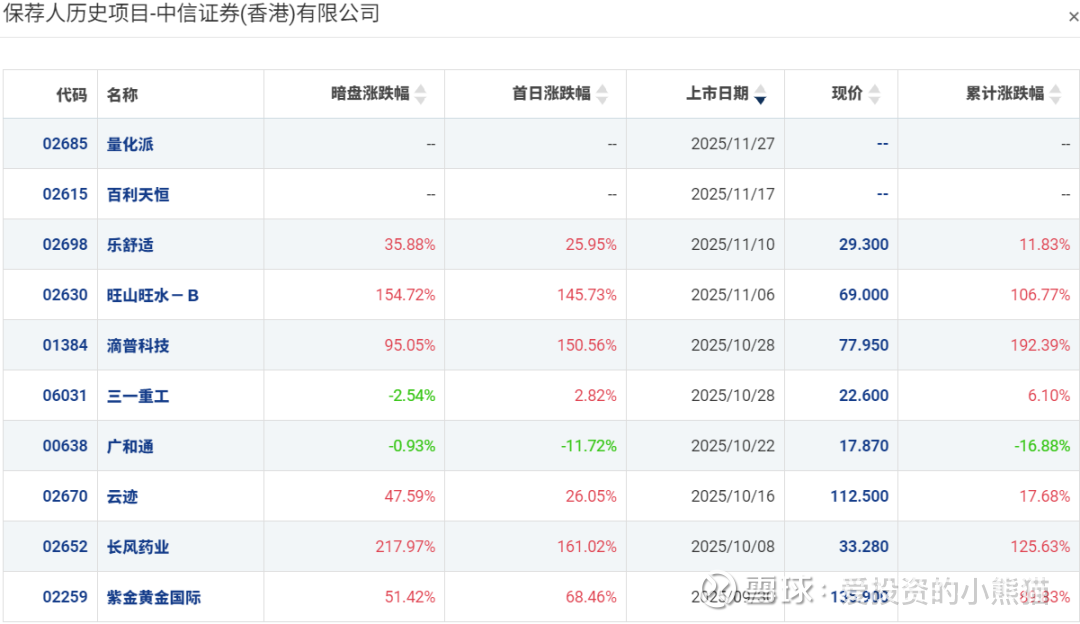Select dark-pool change 95.05%
1080x624 pixels.
point(410,345)
